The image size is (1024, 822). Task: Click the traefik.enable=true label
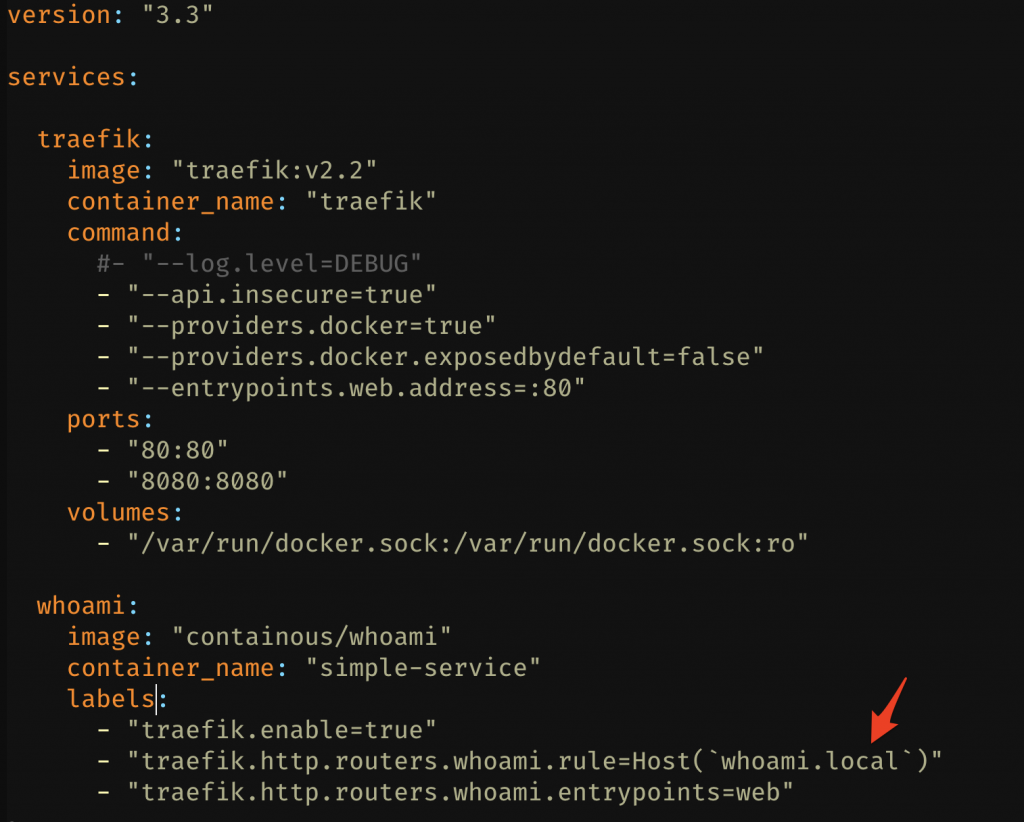(x=282, y=729)
